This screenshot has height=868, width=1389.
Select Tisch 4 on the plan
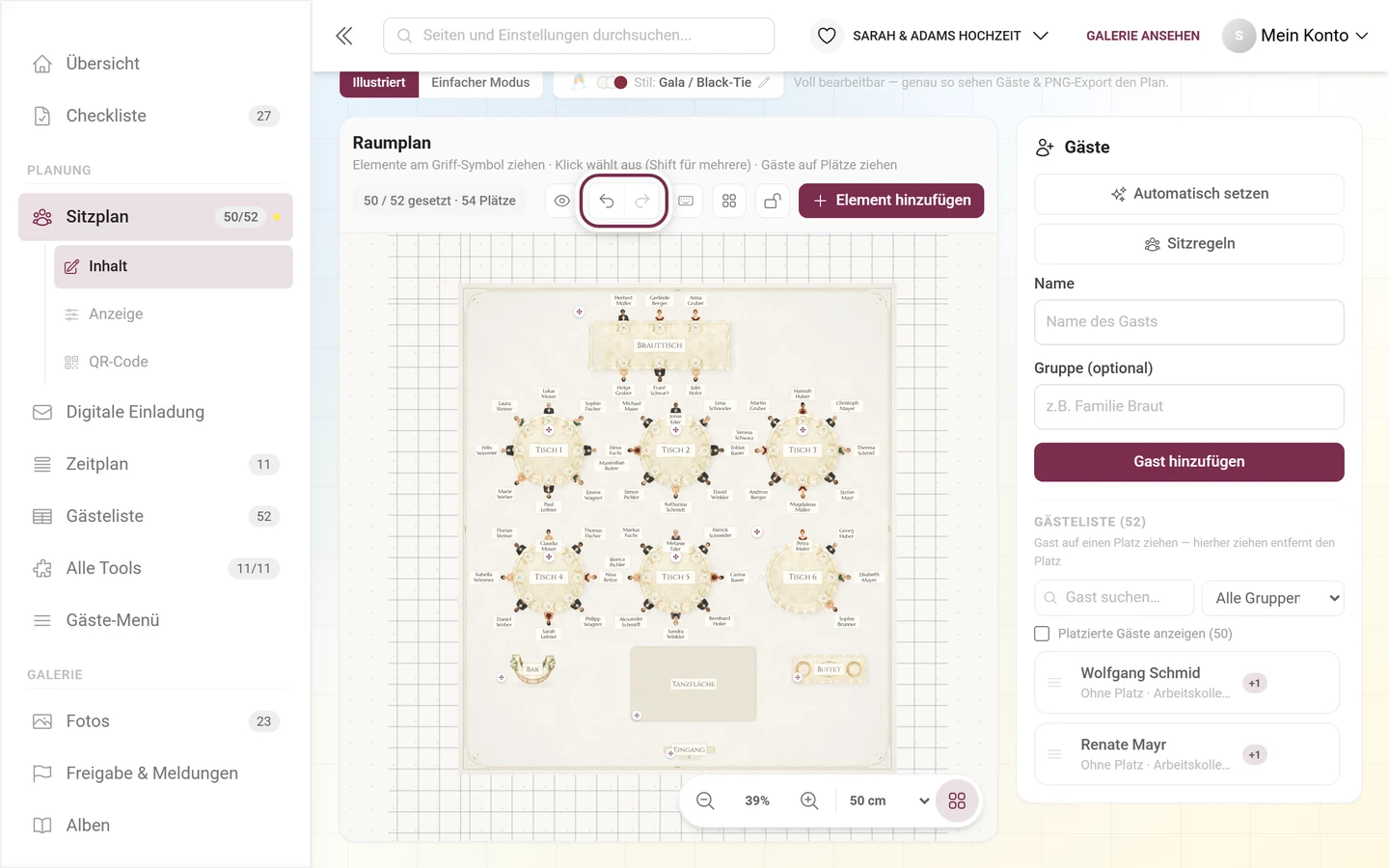coord(549,577)
